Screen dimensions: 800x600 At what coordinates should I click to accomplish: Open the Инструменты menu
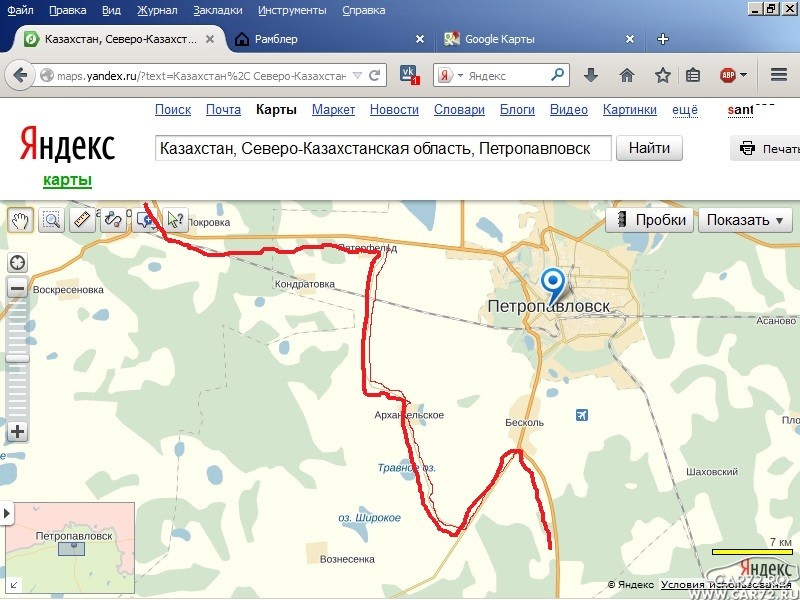(292, 10)
